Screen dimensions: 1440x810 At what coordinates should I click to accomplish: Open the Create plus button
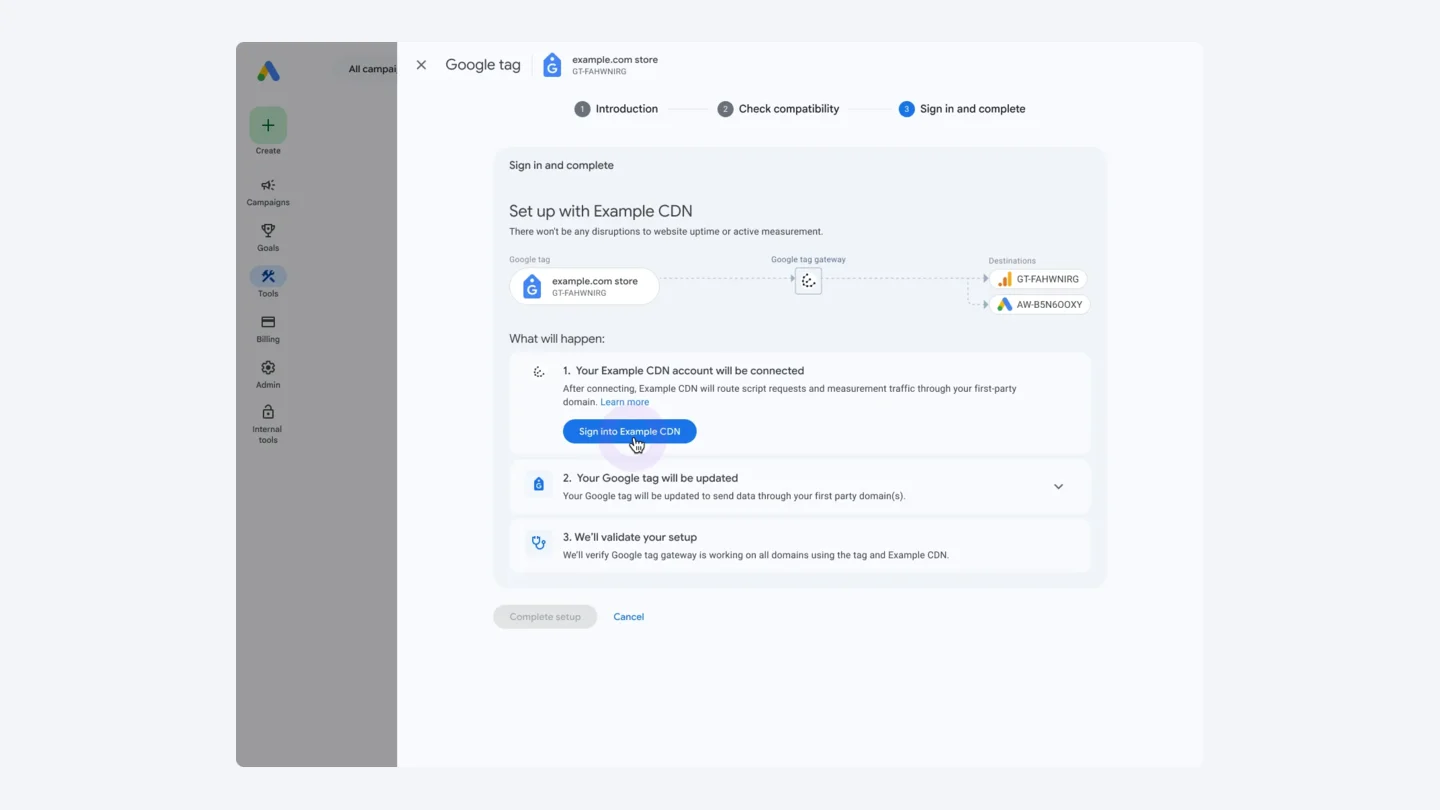pyautogui.click(x=268, y=125)
